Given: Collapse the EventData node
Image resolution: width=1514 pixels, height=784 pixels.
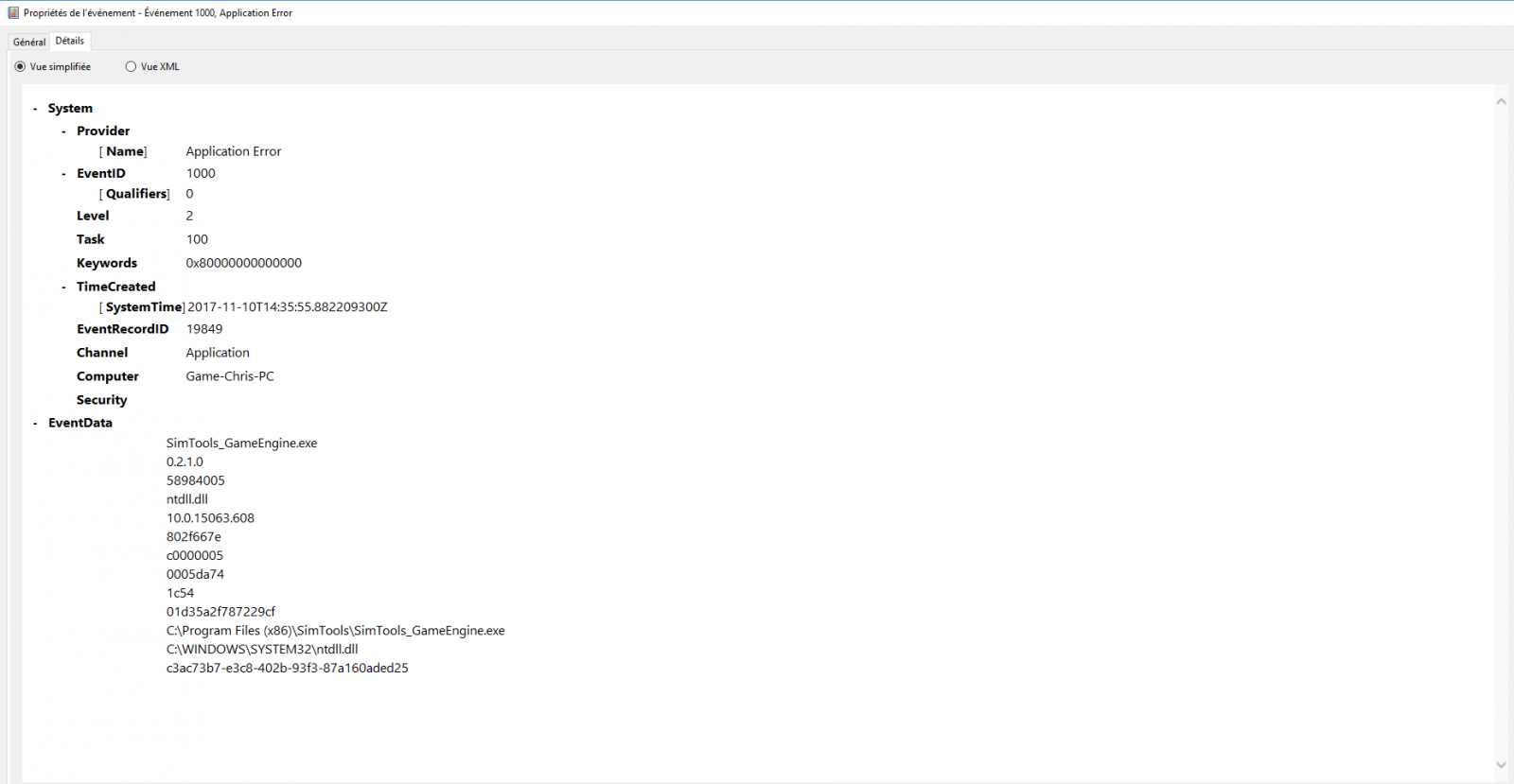Looking at the screenshot, I should click(x=35, y=424).
